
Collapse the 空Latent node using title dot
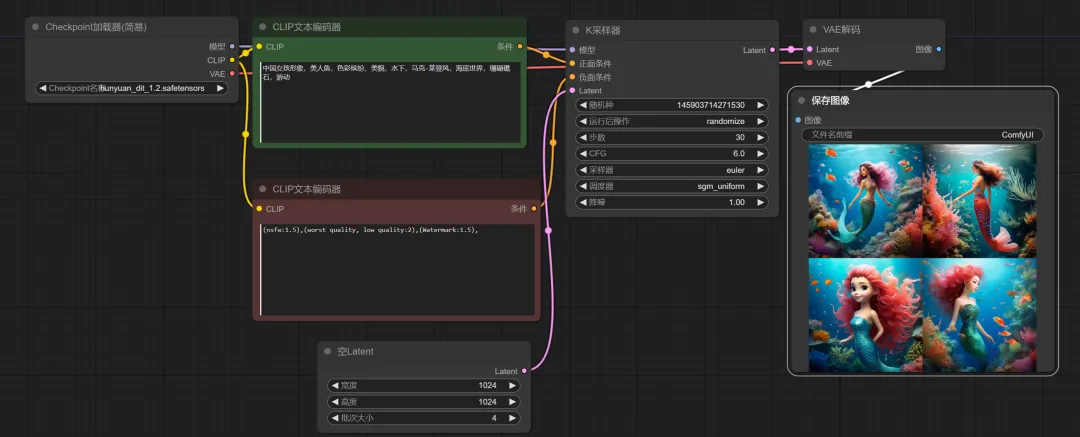(x=327, y=352)
